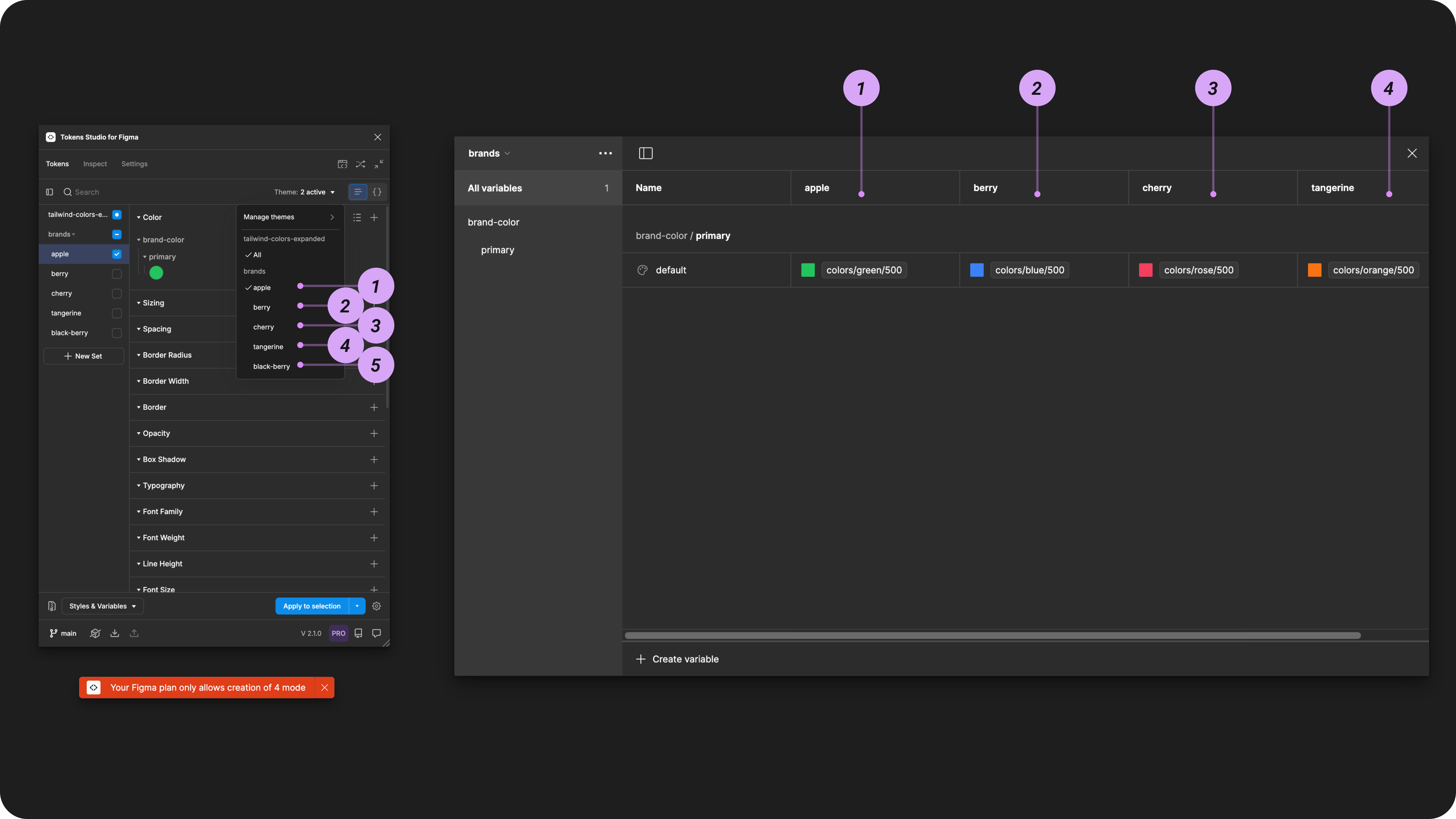Open the brands collection dropdown
Image resolution: width=1456 pixels, height=819 pixels.
[489, 153]
